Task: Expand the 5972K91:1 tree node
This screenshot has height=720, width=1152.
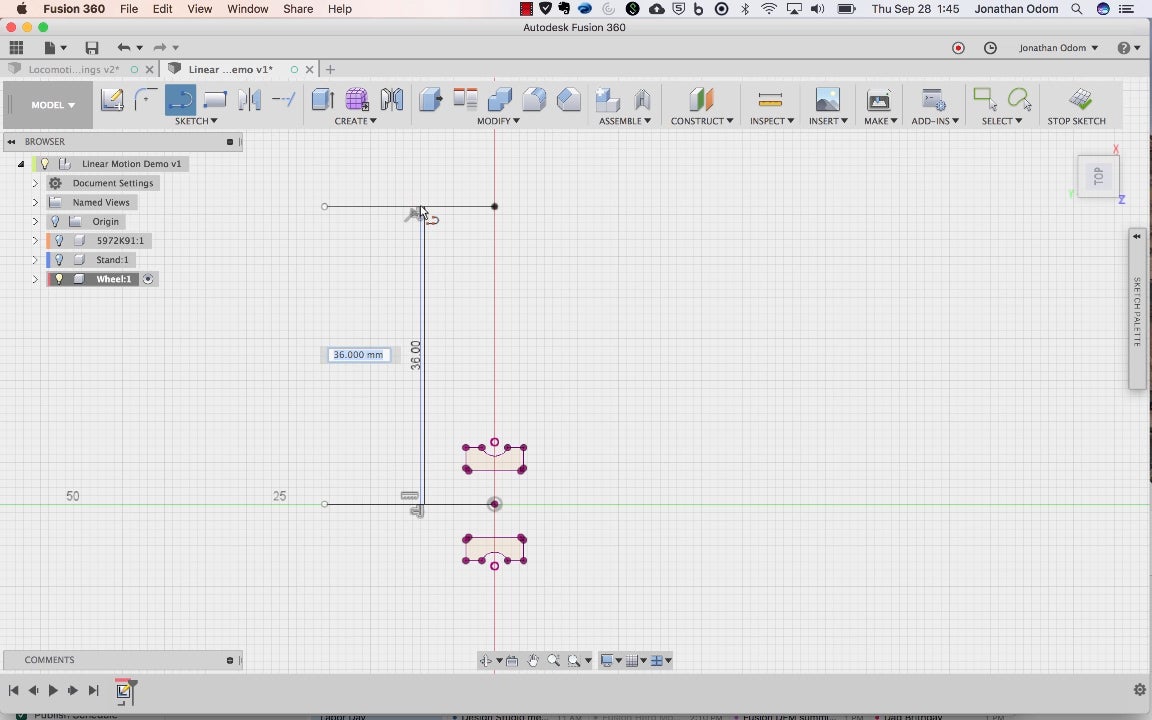Action: pos(35,240)
